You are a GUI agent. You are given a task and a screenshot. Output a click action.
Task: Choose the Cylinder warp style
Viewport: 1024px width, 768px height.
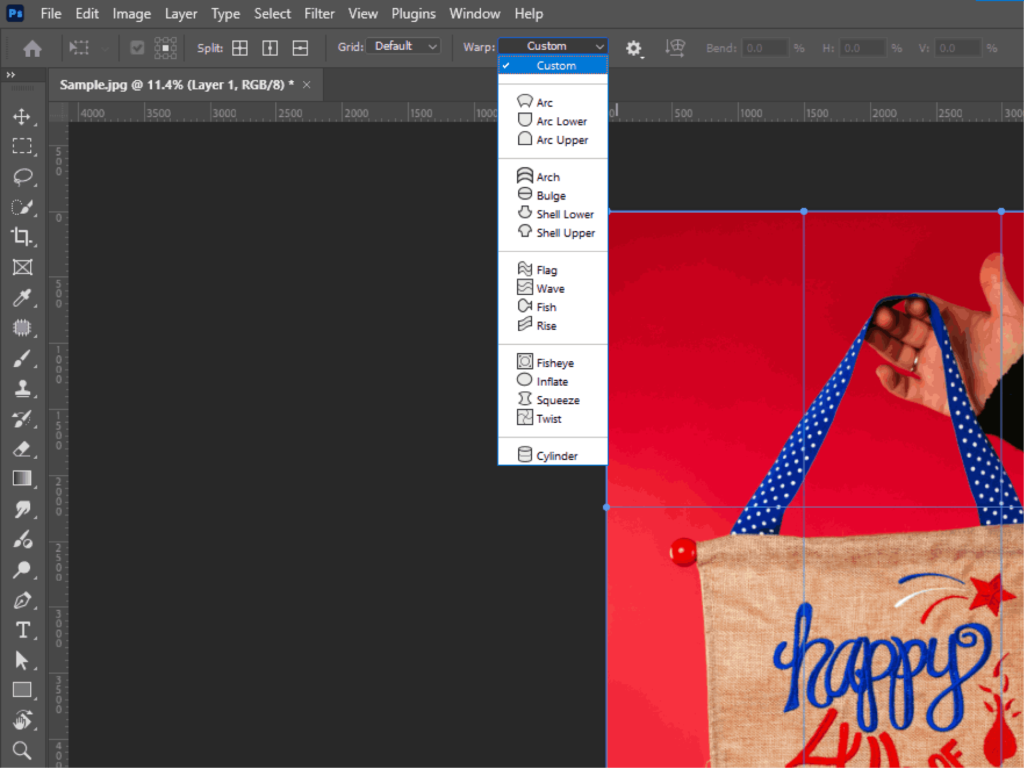(553, 455)
